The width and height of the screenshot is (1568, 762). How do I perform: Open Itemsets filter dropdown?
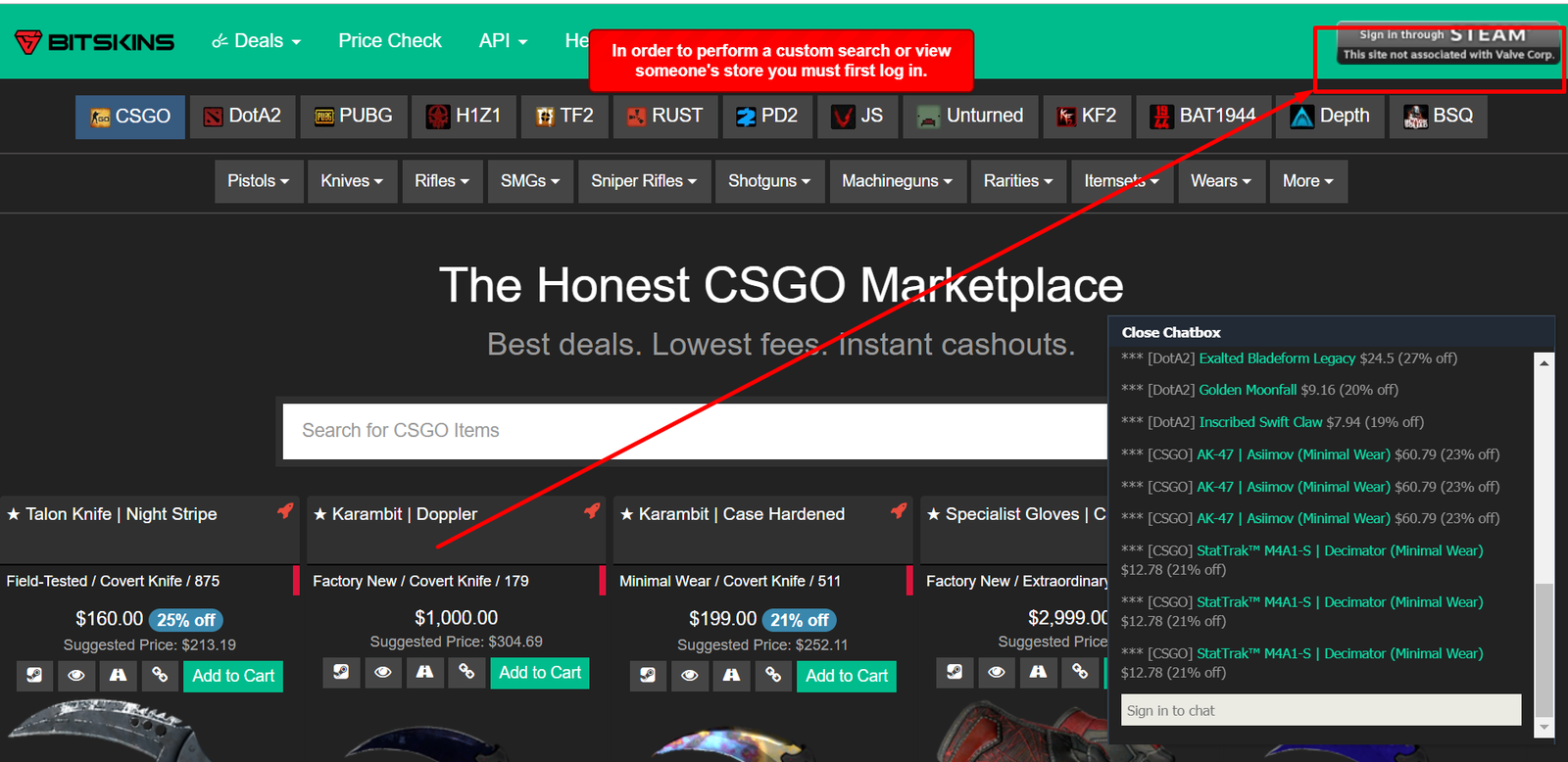click(x=1122, y=181)
